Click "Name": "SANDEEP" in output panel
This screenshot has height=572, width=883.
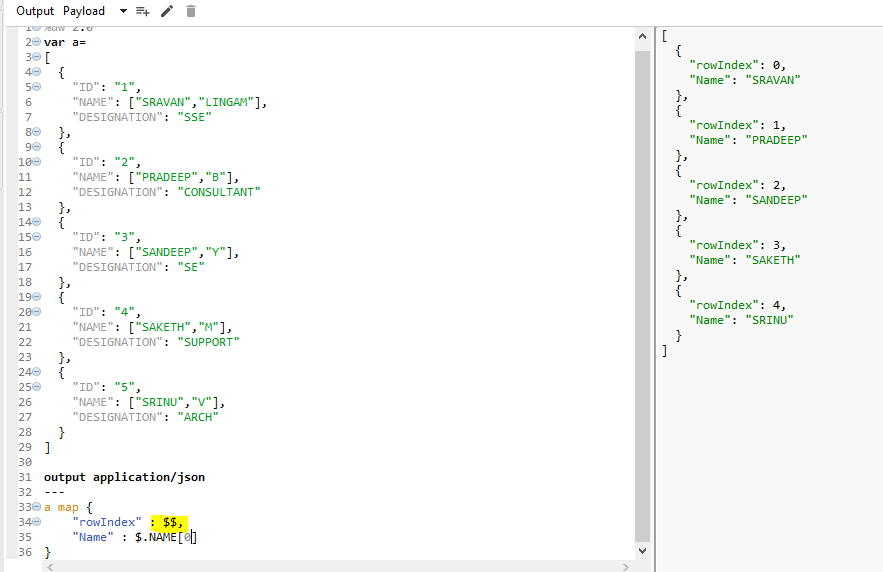748,200
